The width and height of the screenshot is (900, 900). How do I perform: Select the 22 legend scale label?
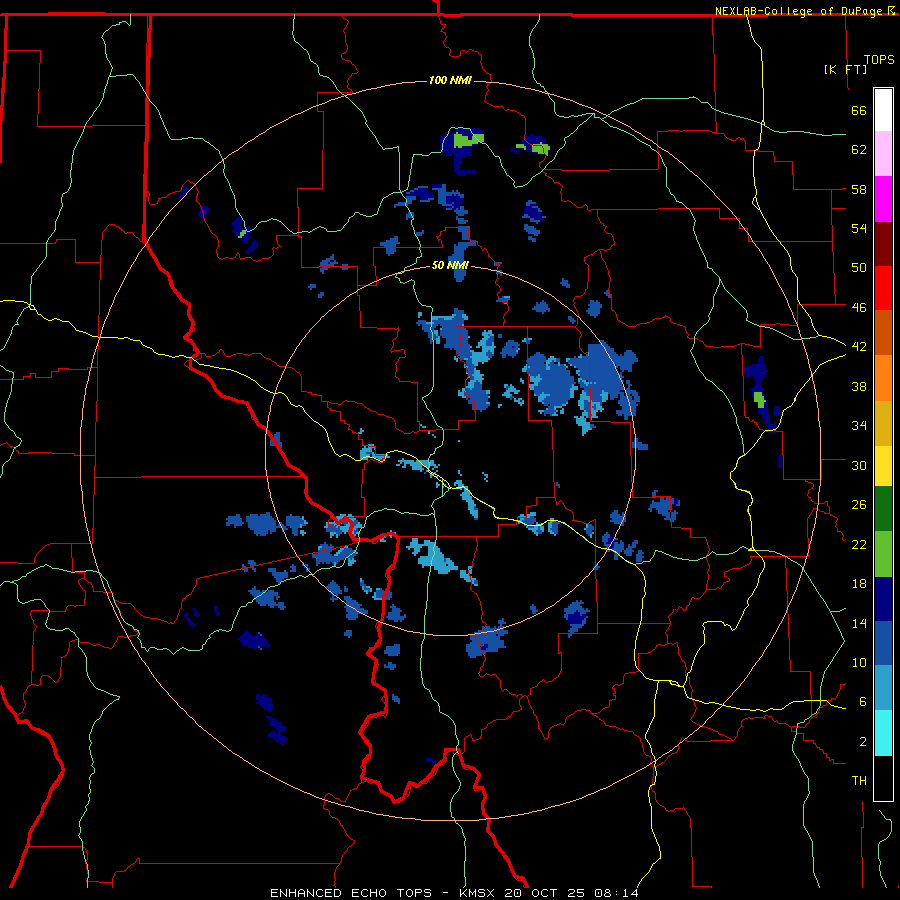coord(859,544)
